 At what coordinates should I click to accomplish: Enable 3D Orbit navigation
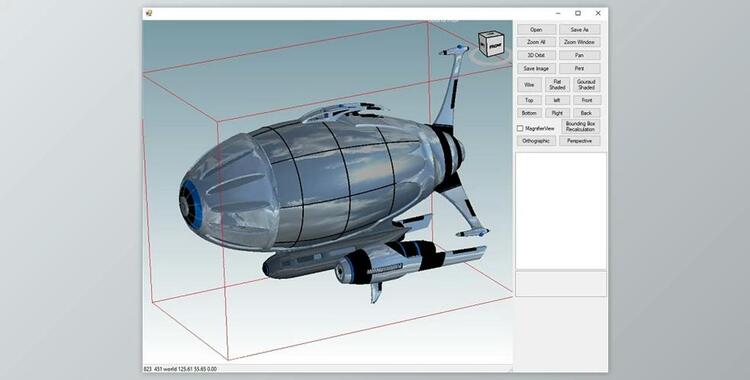point(536,55)
